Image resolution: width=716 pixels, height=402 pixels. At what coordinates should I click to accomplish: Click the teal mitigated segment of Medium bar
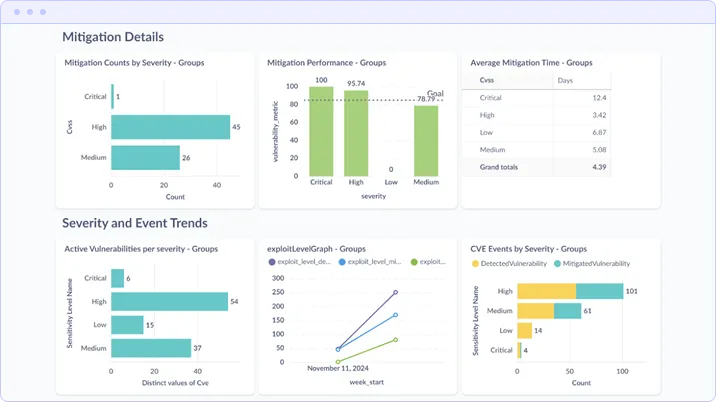coord(567,311)
